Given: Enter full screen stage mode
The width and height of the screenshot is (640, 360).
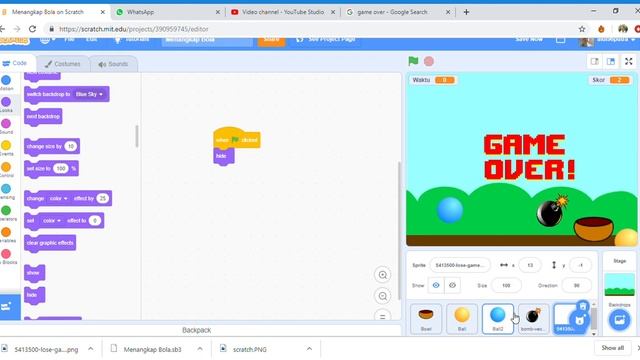Looking at the screenshot, I should click(x=629, y=62).
